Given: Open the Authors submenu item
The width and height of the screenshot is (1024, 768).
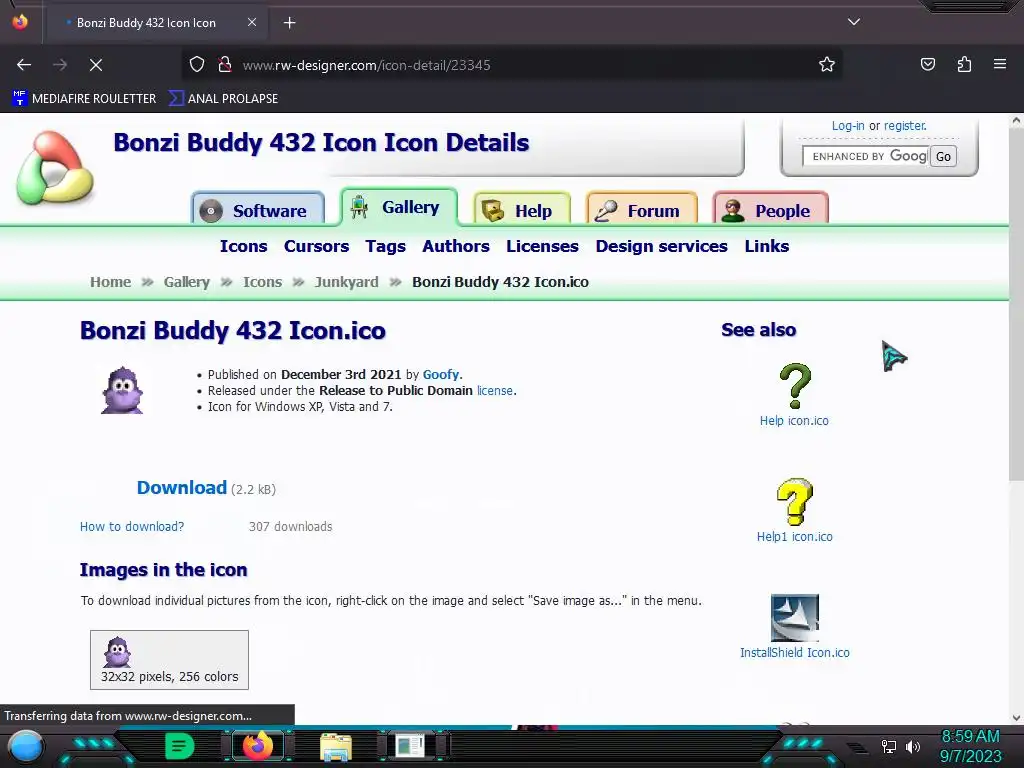Looking at the screenshot, I should 456,246.
